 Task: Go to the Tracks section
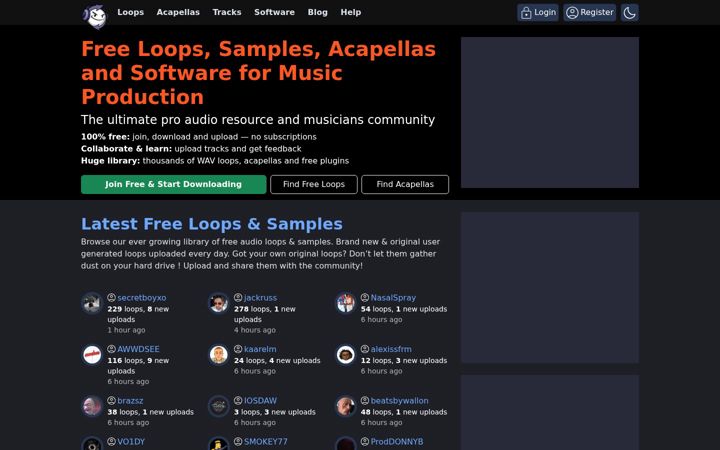[x=227, y=12]
